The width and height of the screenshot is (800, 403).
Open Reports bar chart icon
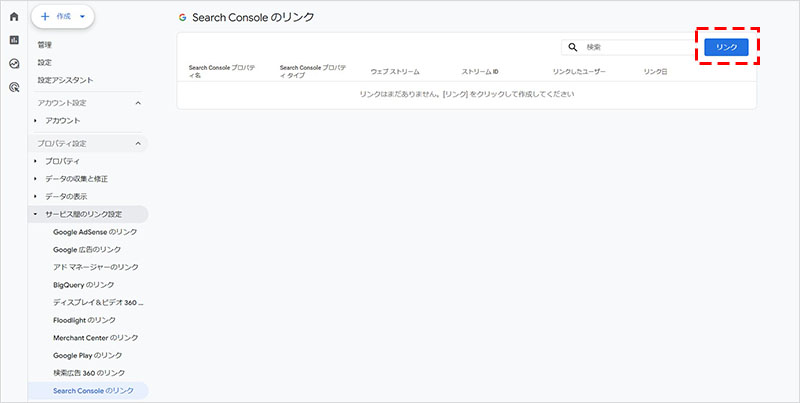click(14, 40)
